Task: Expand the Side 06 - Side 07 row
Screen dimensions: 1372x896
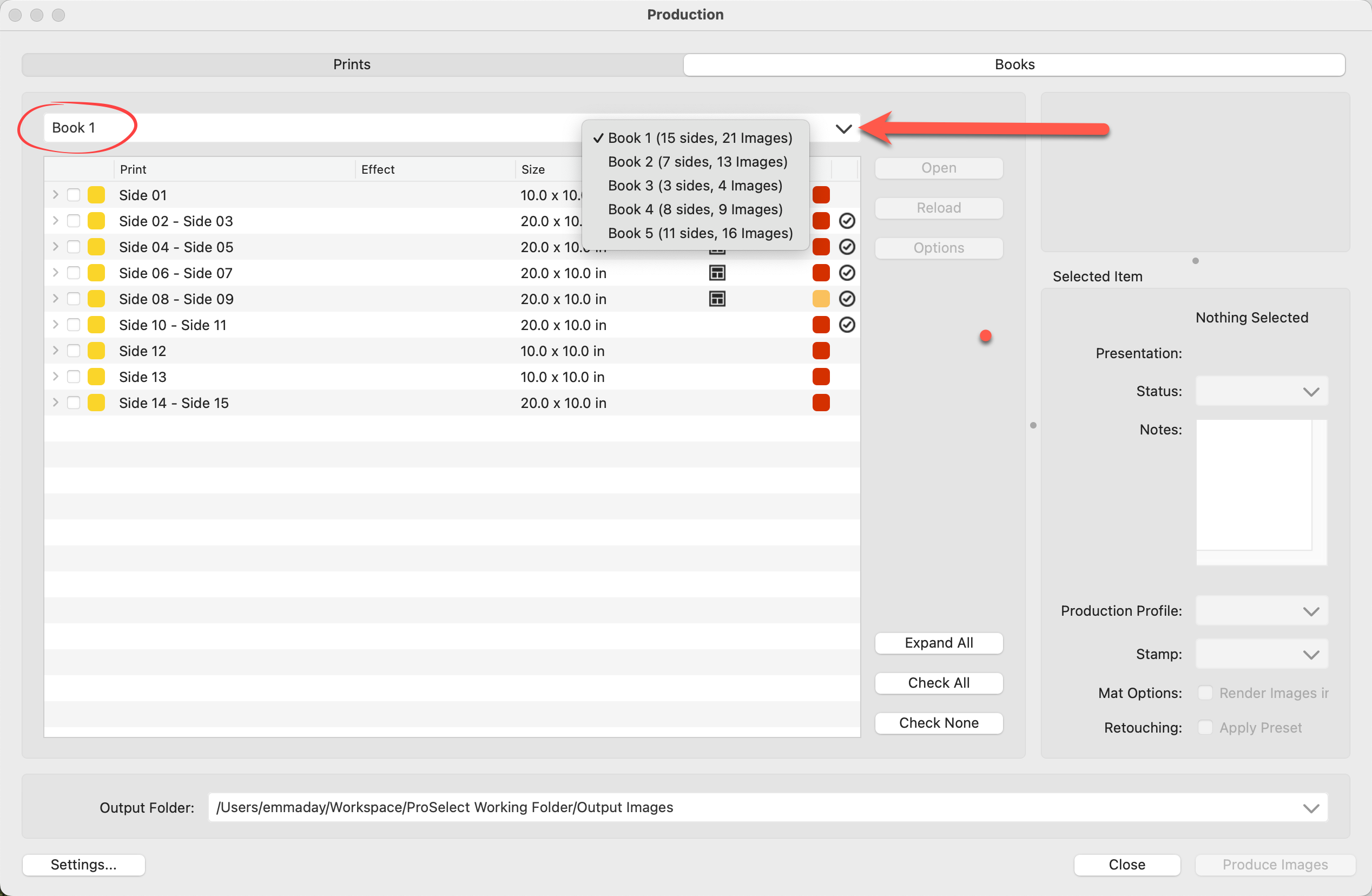Action: tap(55, 273)
